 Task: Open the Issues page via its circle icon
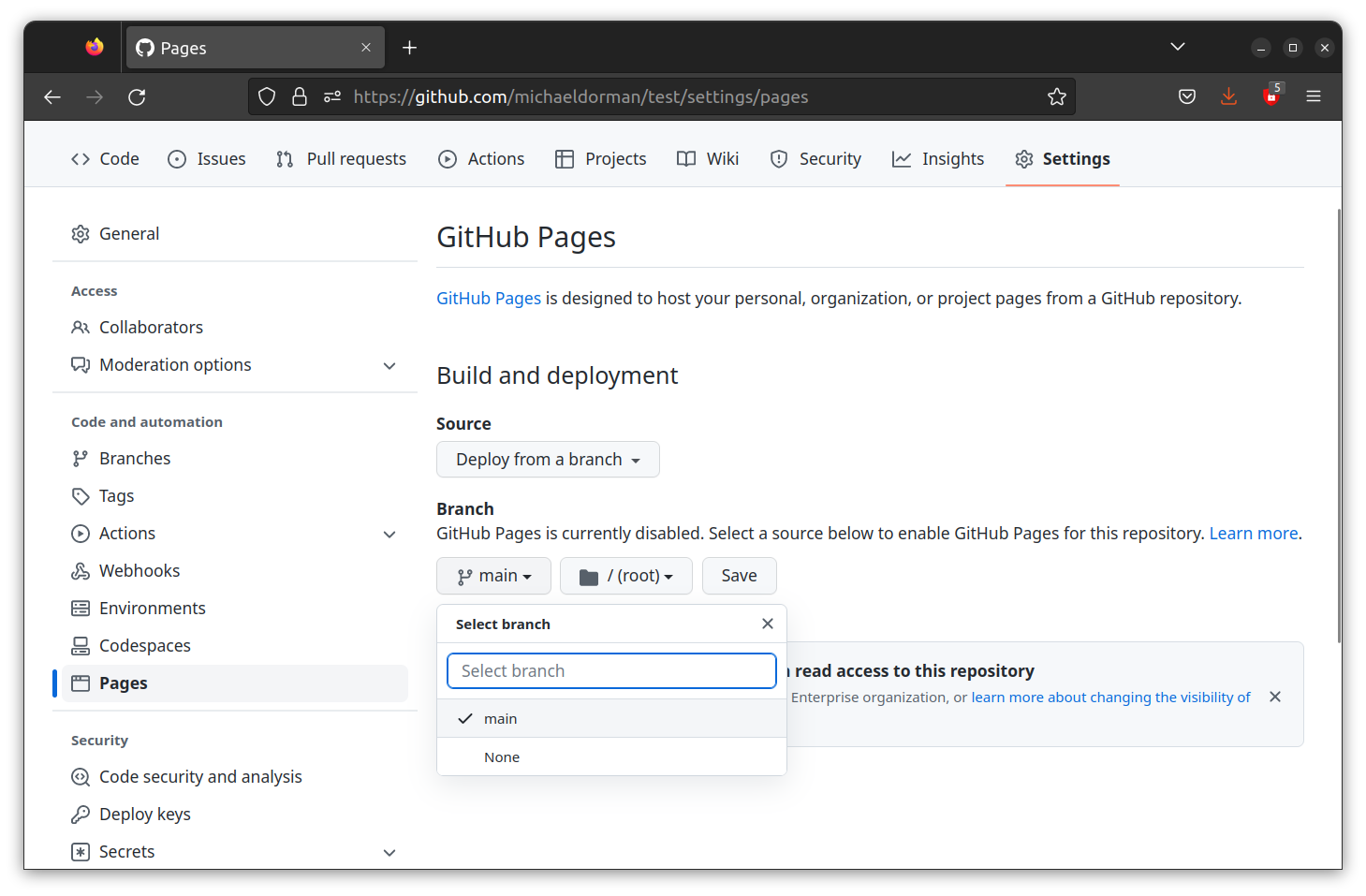[x=177, y=159]
